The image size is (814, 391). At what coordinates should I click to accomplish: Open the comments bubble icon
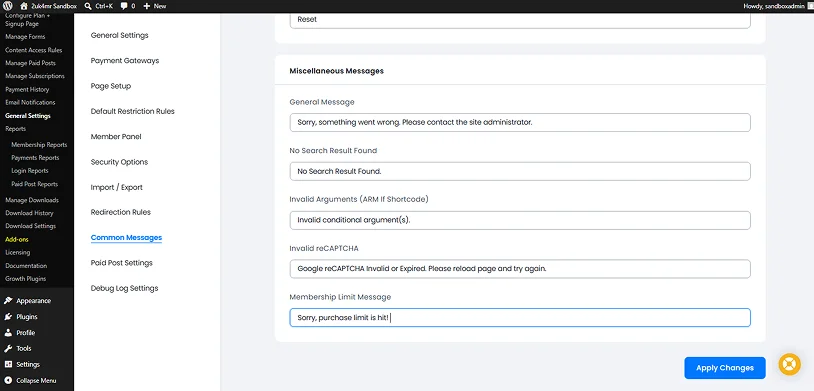pos(124,6)
